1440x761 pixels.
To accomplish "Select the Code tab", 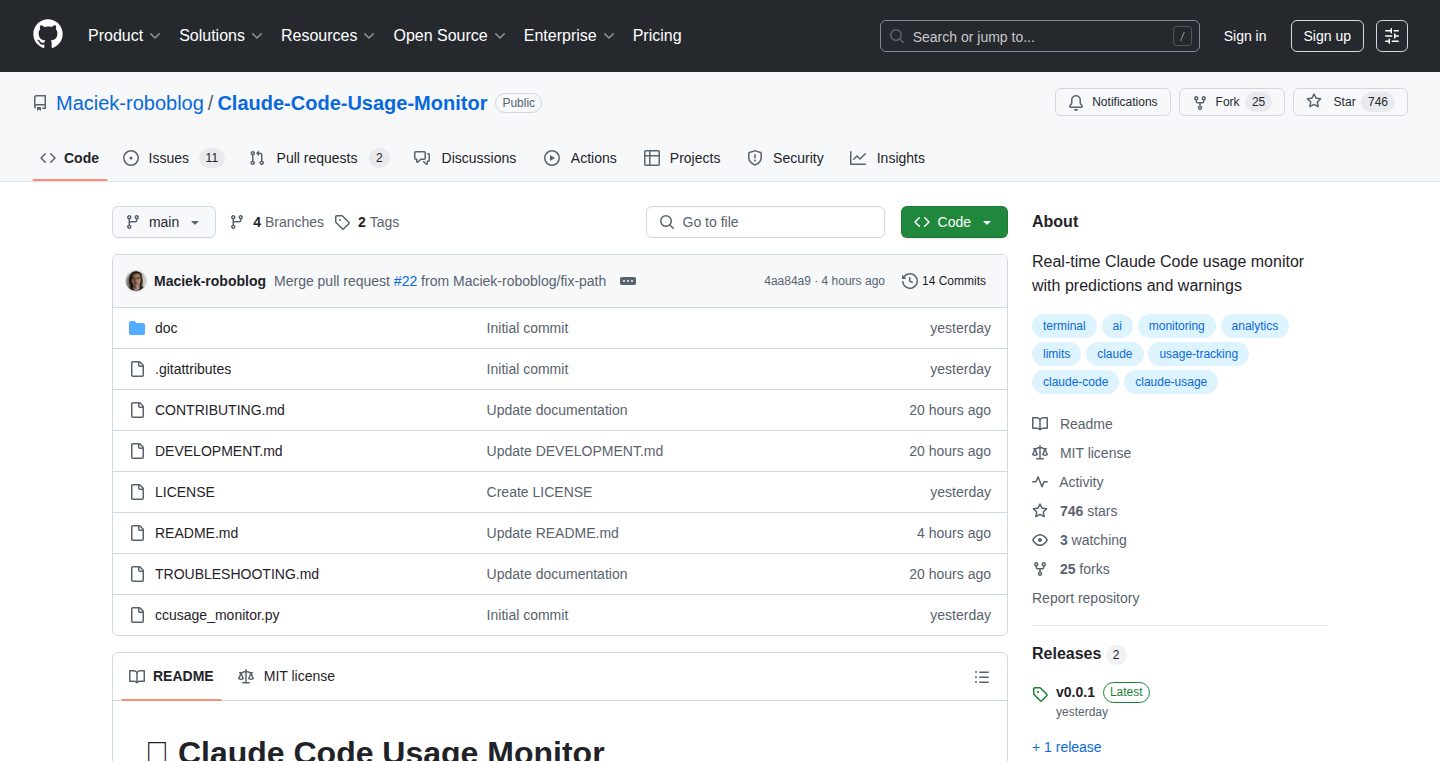I will pos(70,158).
